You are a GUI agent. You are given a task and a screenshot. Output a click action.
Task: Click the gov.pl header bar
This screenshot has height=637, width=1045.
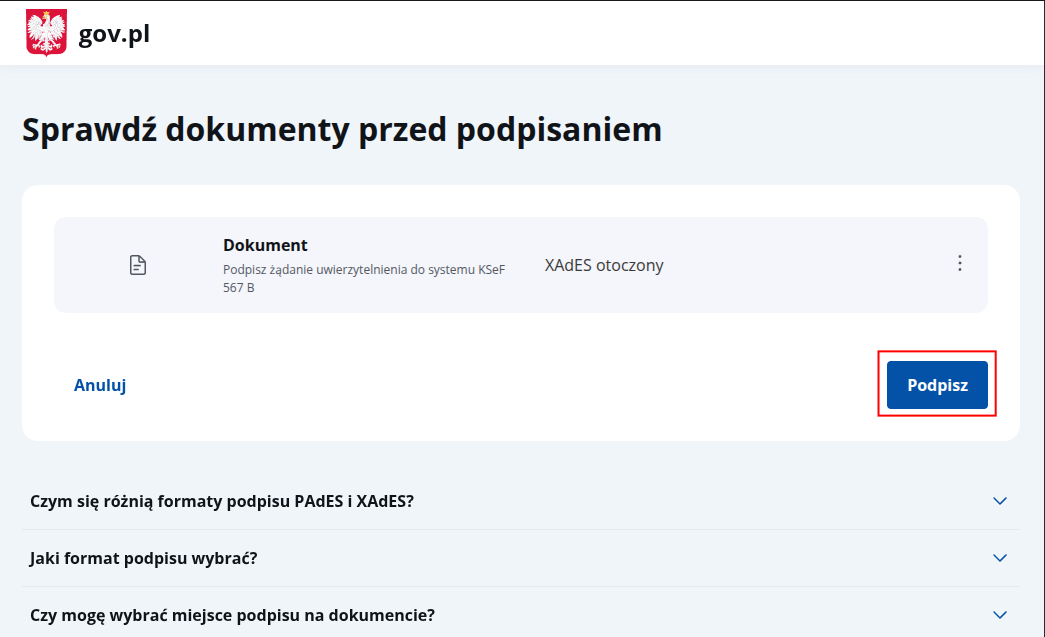[522, 31]
